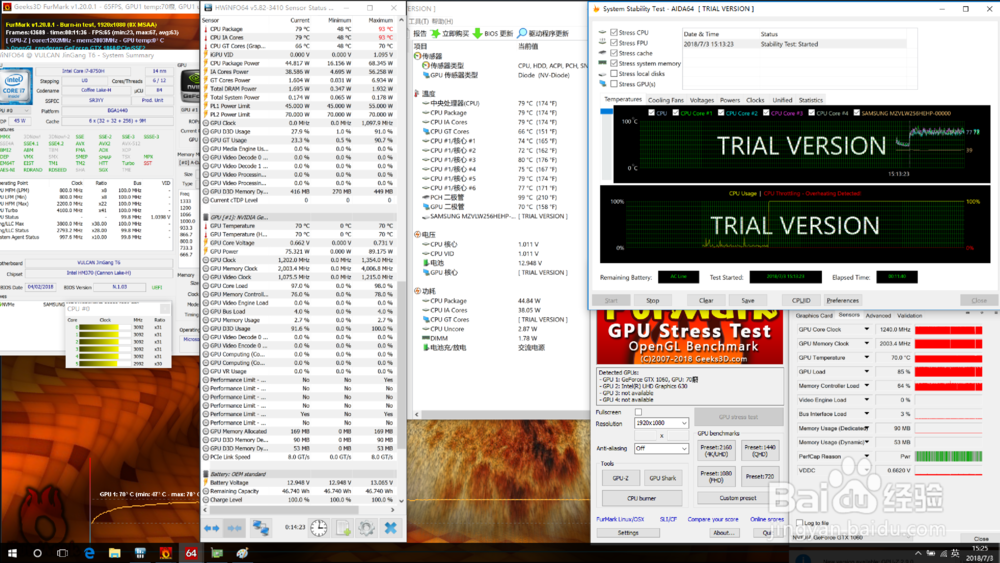The height and width of the screenshot is (563, 1000).
Task: Switch to FurMark taskbar icon
Action: pos(165,553)
